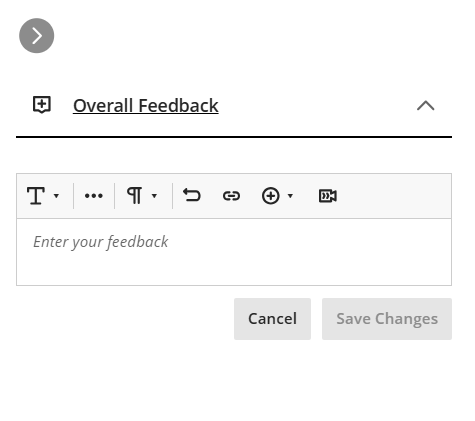Show more formatting options ellipsis
Viewport: 475px width, 421px height.
[94, 196]
